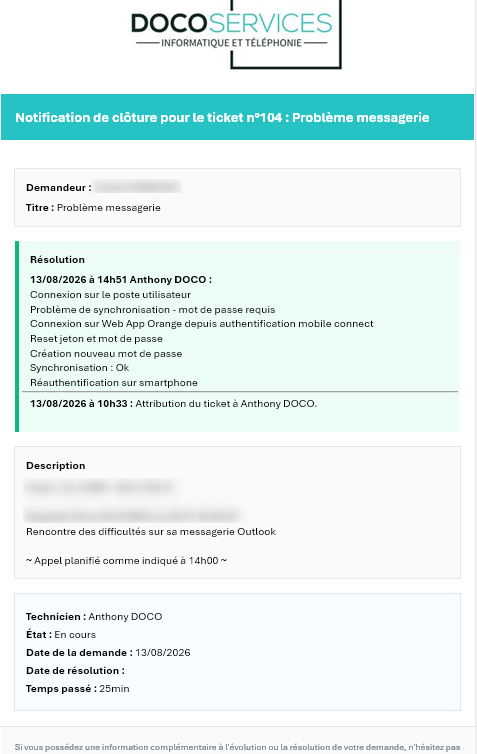Click the Résolution section heading
This screenshot has width=477, height=754.
(57, 260)
